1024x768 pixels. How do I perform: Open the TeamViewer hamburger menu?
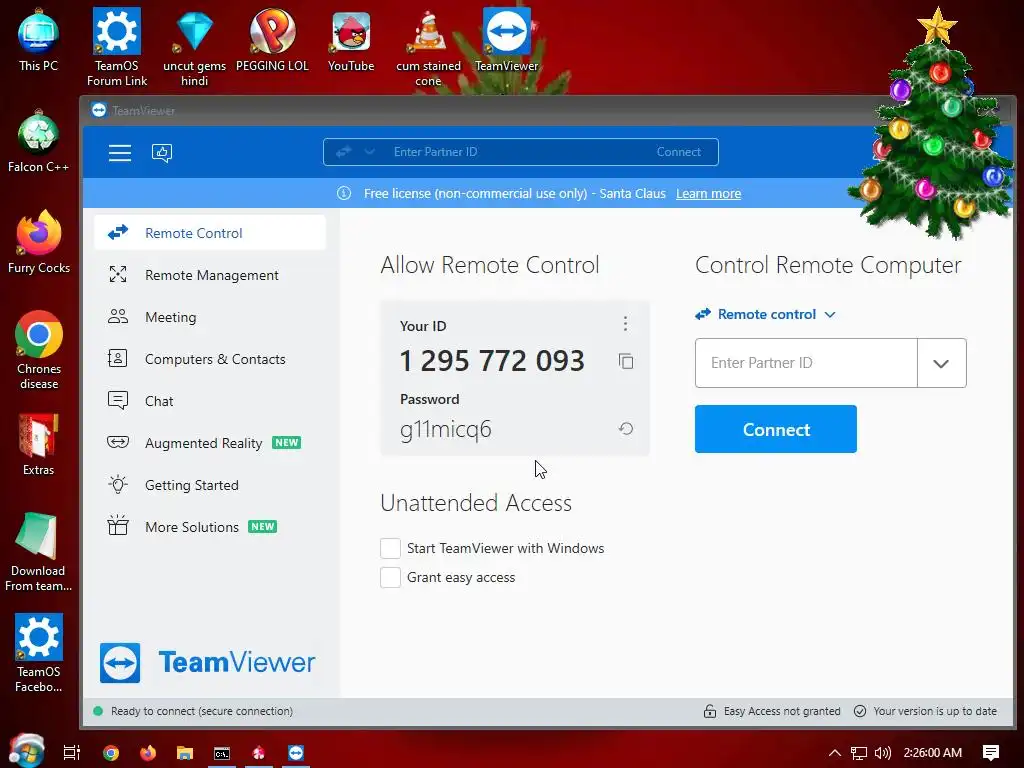(x=120, y=153)
